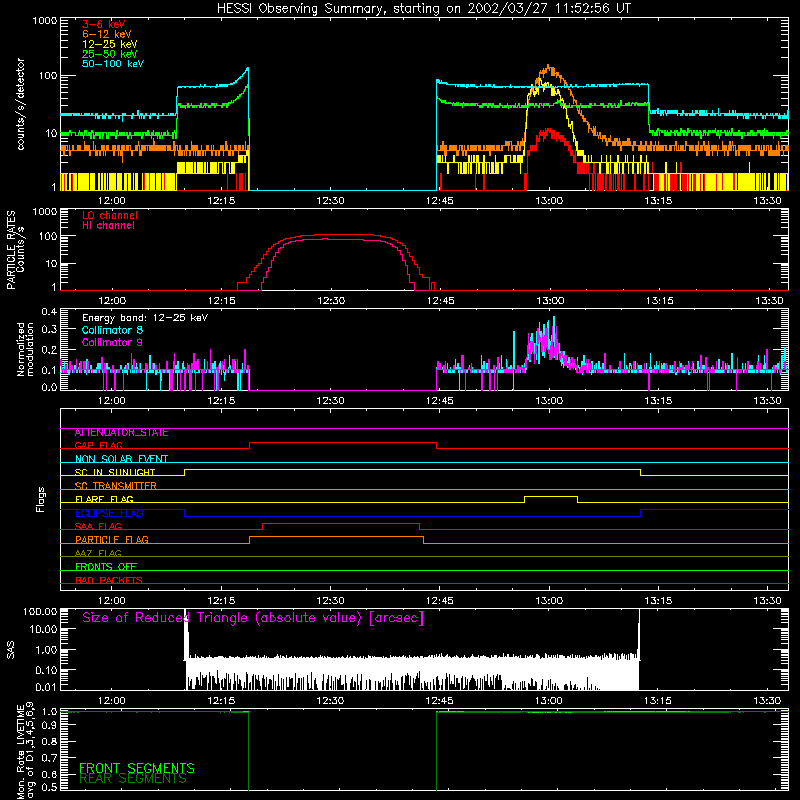Click the GAP_FLAG label

(x=98, y=445)
